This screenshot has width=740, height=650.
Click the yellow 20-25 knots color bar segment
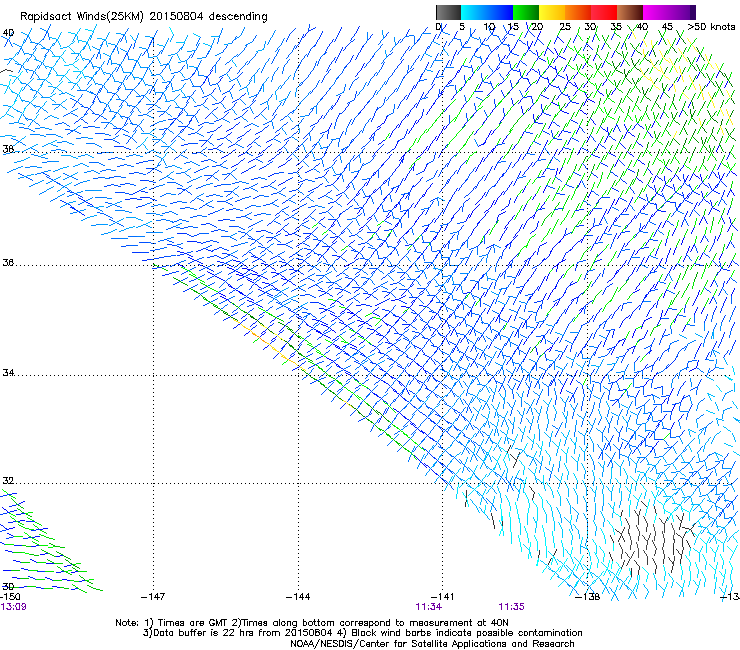pyautogui.click(x=552, y=12)
